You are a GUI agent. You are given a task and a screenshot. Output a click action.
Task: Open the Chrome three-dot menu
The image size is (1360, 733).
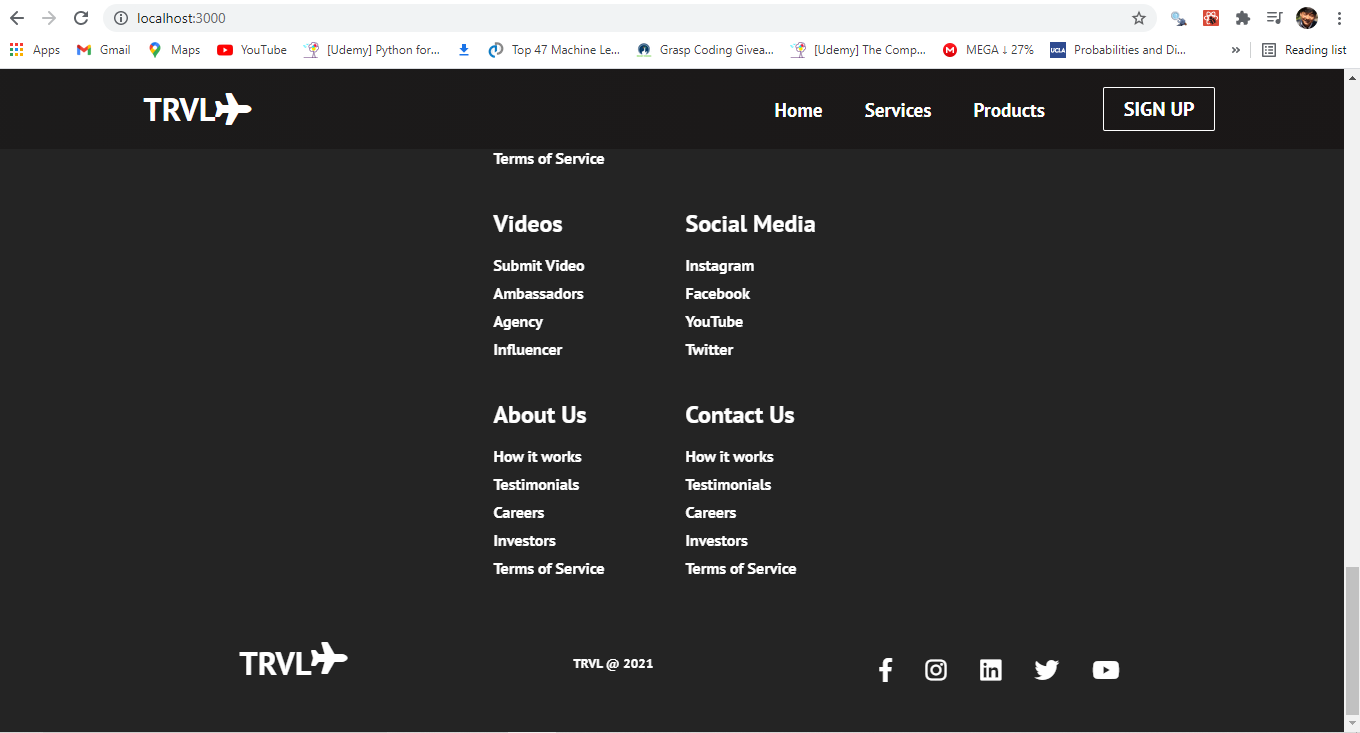1340,18
